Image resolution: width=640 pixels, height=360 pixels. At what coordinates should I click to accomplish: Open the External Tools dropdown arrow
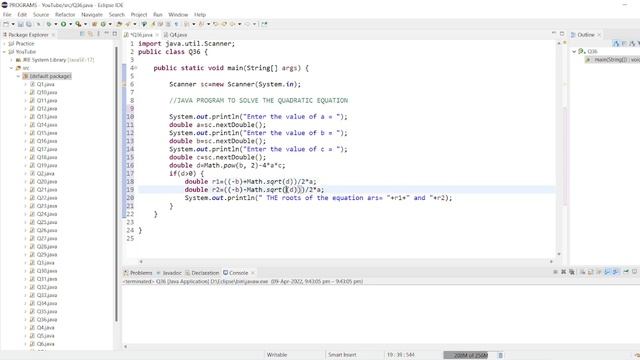pyautogui.click(x=85, y=24)
